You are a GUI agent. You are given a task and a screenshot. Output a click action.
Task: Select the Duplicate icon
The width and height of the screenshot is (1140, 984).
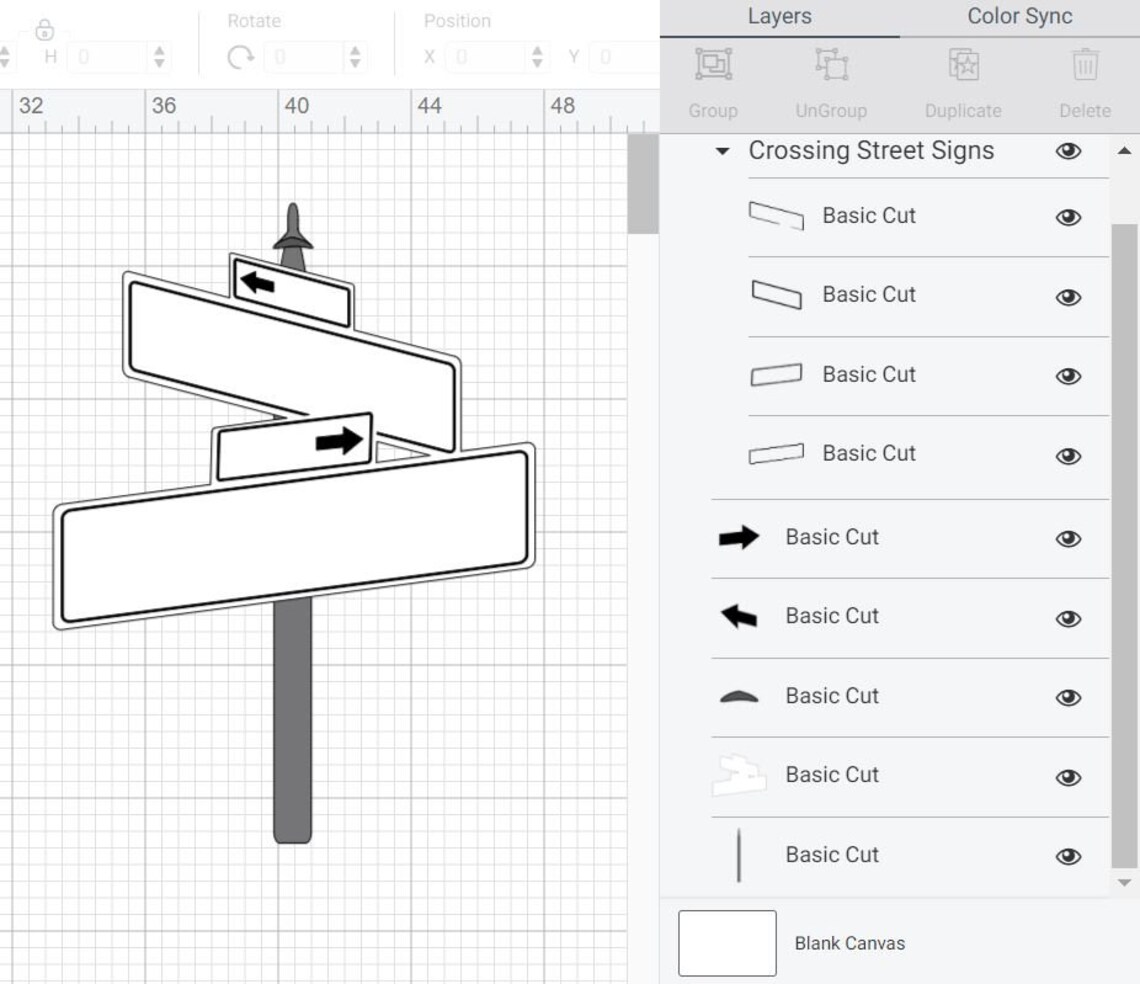coord(963,65)
